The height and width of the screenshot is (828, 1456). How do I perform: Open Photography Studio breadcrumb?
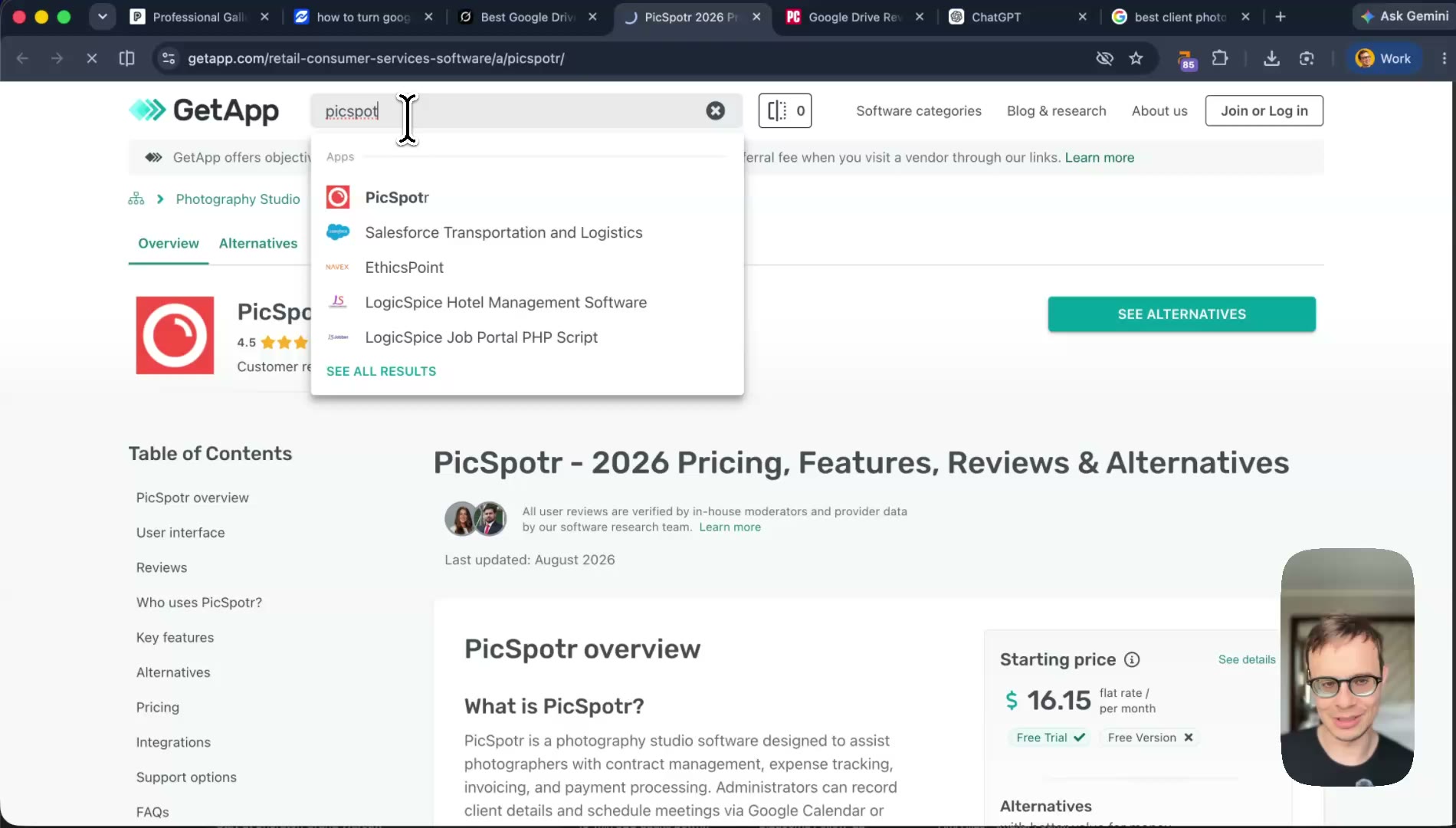coord(238,199)
